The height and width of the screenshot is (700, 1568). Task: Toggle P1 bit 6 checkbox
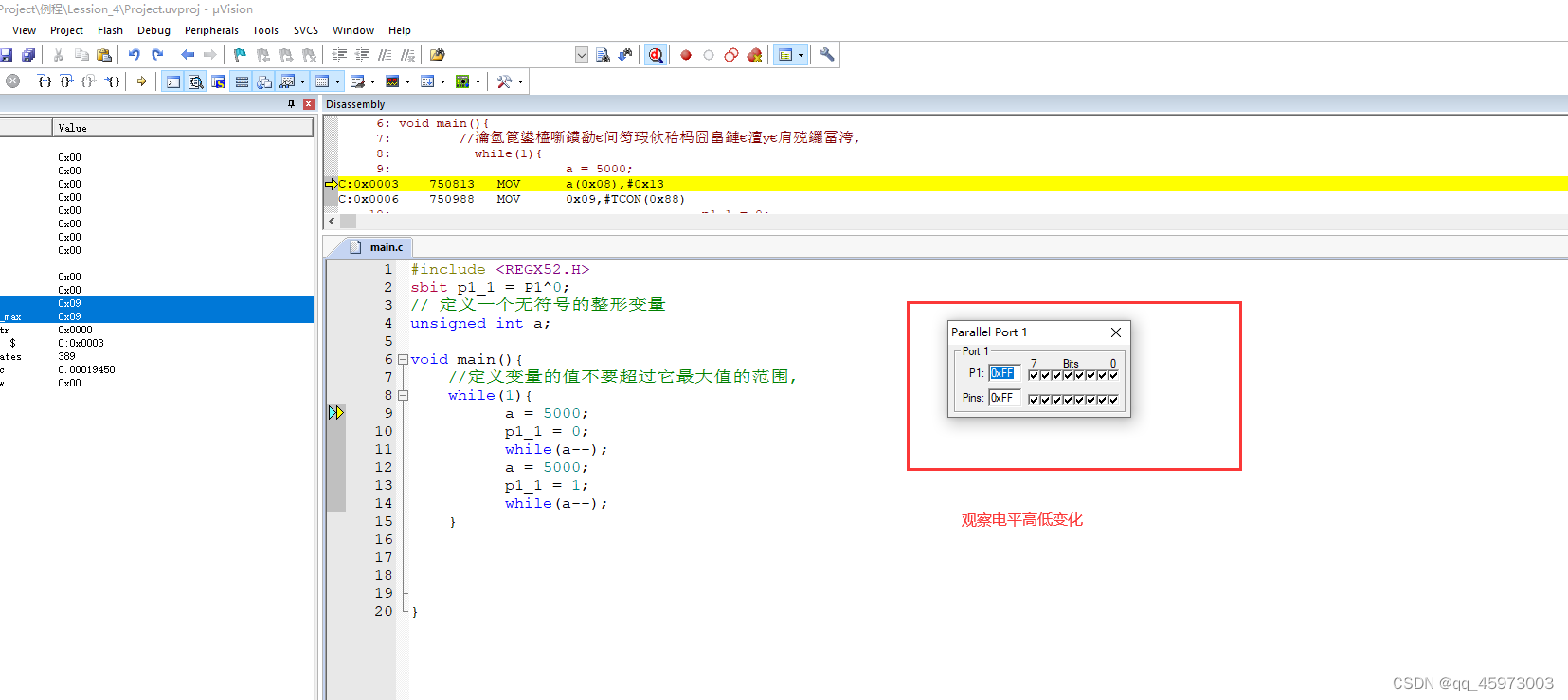(1045, 375)
